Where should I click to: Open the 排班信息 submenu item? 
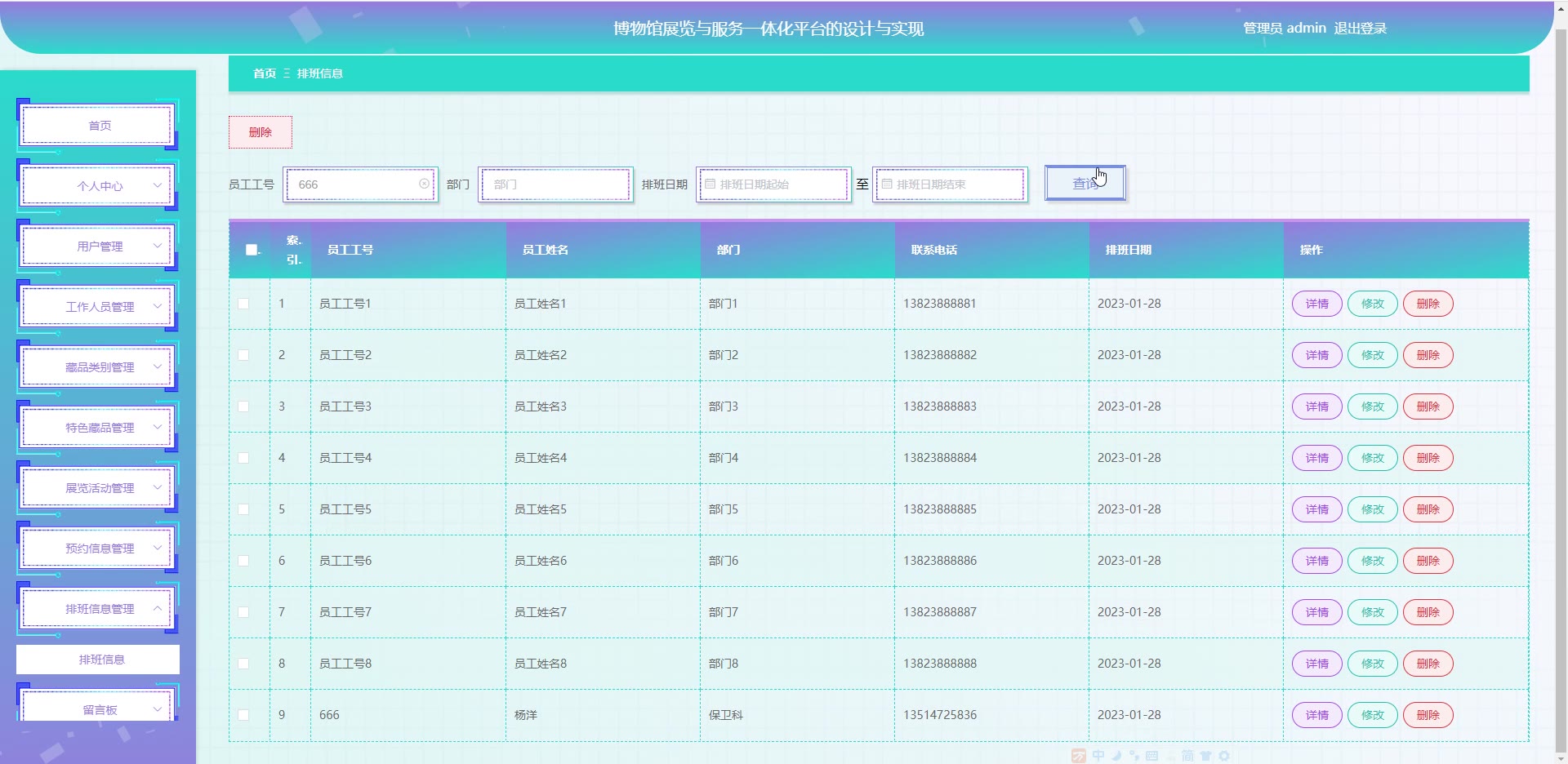pyautogui.click(x=98, y=660)
